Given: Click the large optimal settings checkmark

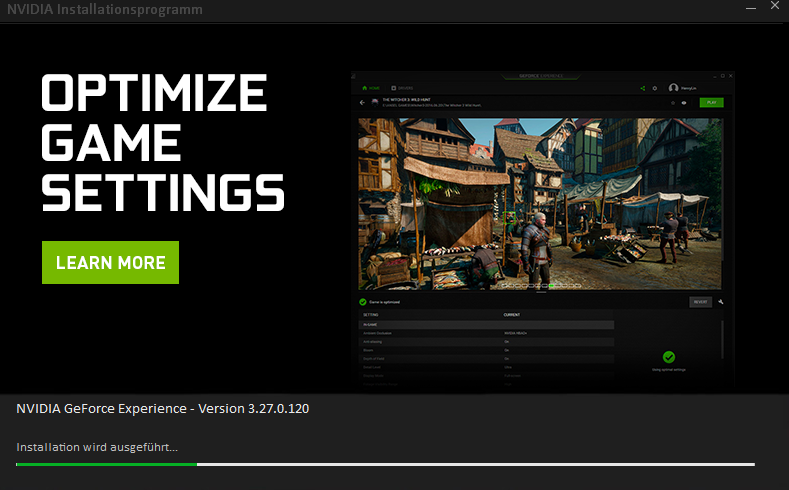Looking at the screenshot, I should click(x=669, y=357).
